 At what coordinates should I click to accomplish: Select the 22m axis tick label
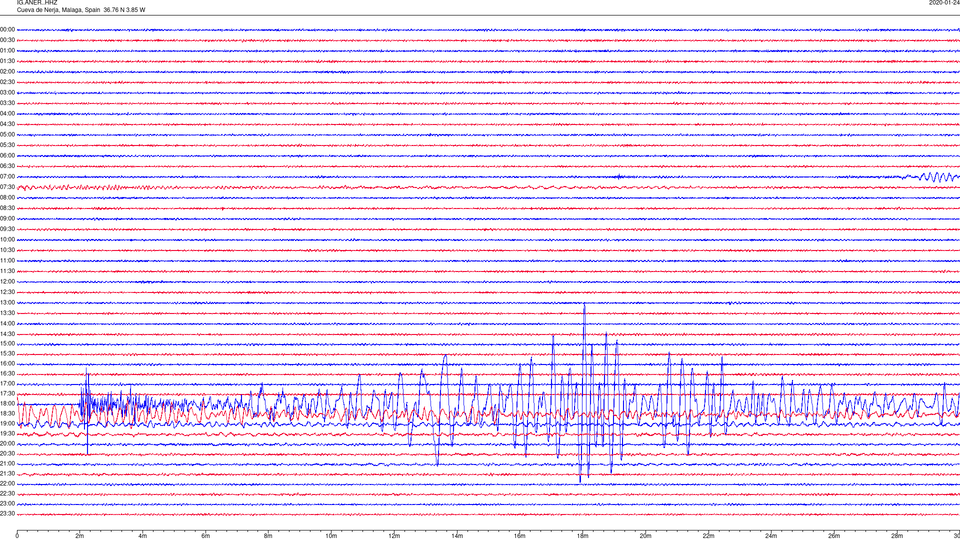pyautogui.click(x=708, y=536)
